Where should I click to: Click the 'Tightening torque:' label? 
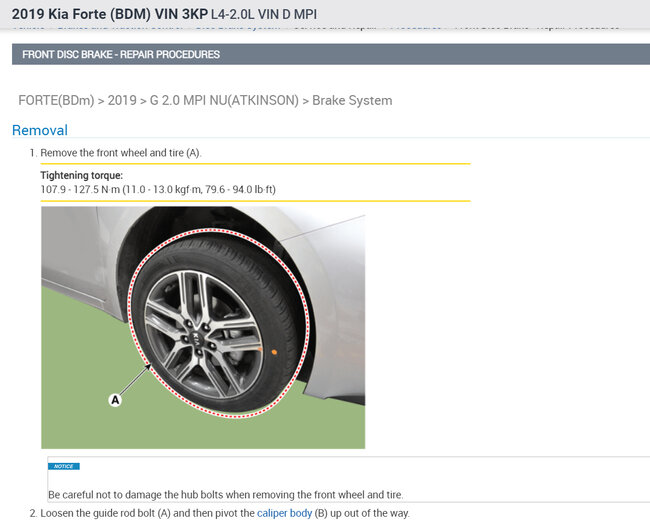pos(82,175)
